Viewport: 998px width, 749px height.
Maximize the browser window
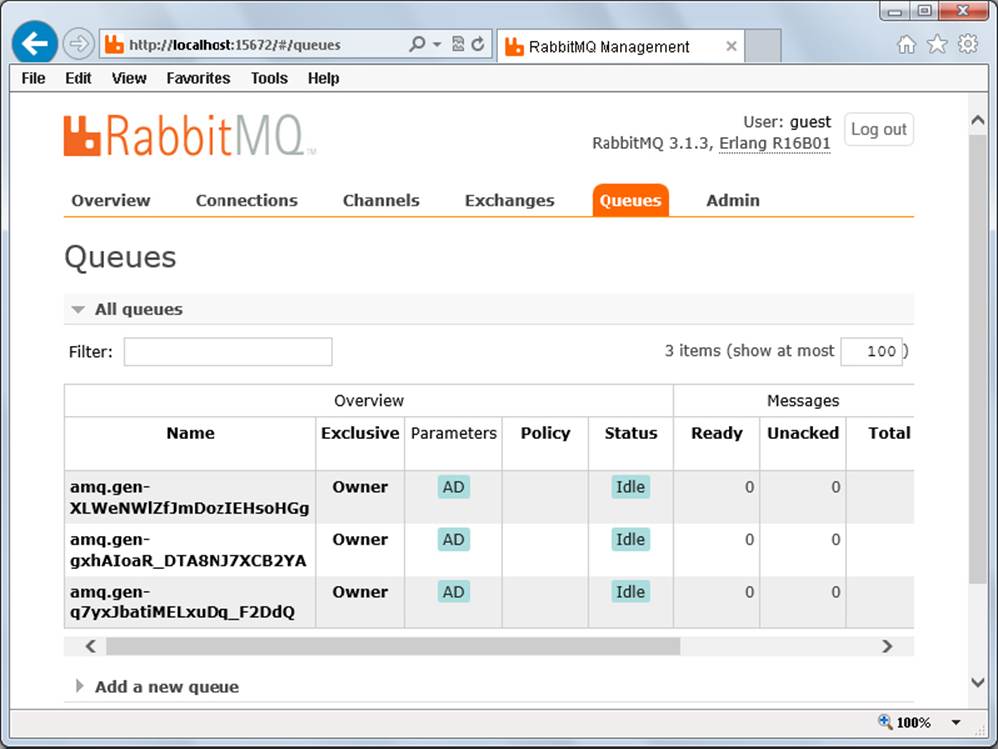point(924,11)
